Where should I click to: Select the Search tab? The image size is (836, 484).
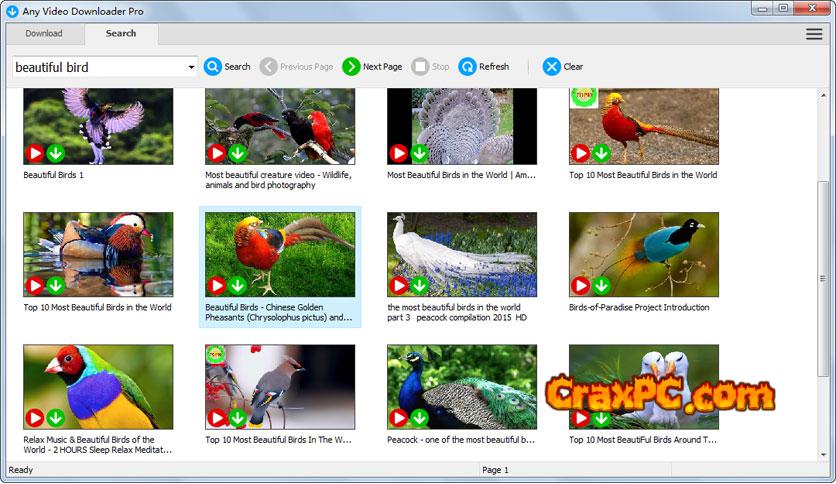pos(121,33)
